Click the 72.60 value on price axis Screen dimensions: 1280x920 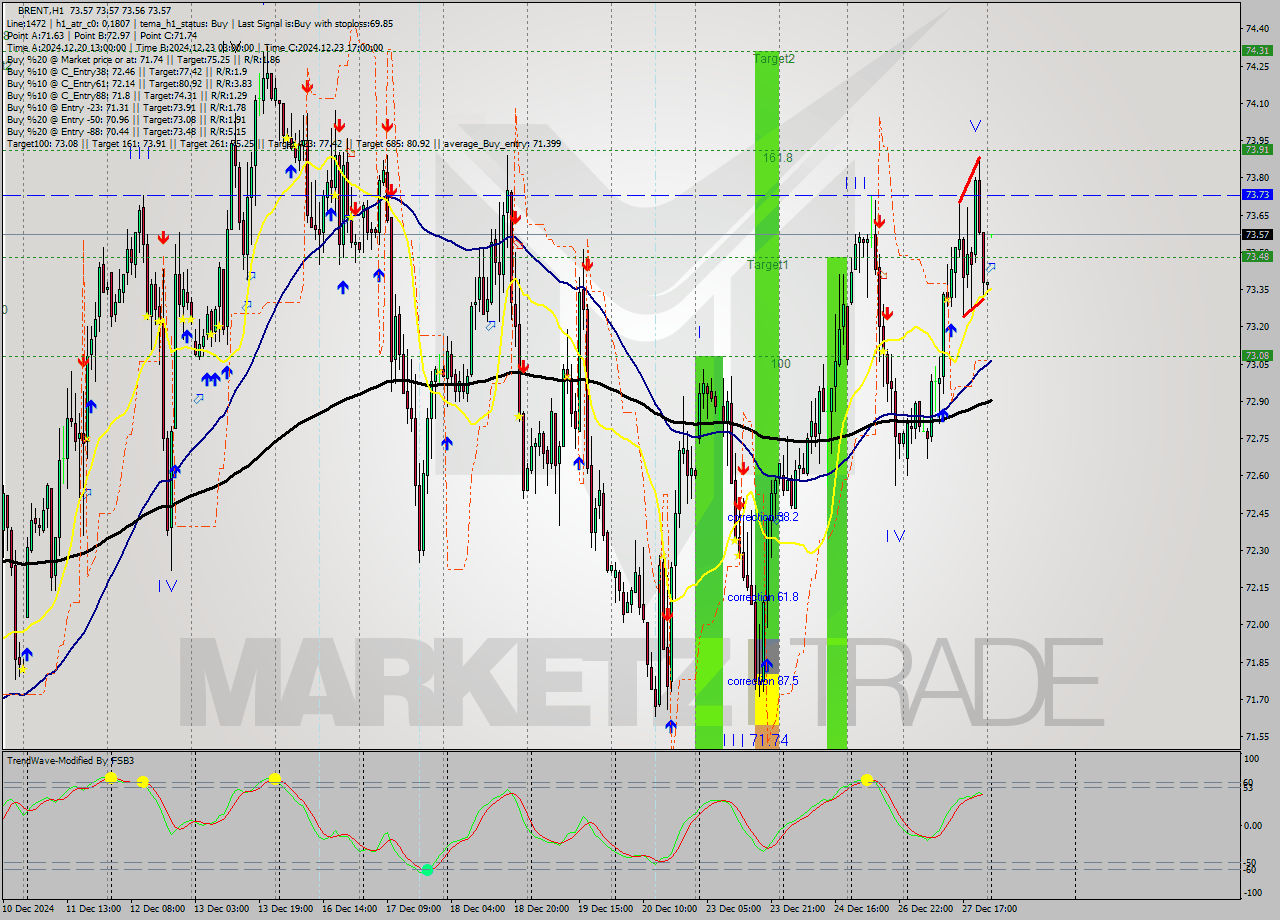click(x=1257, y=476)
